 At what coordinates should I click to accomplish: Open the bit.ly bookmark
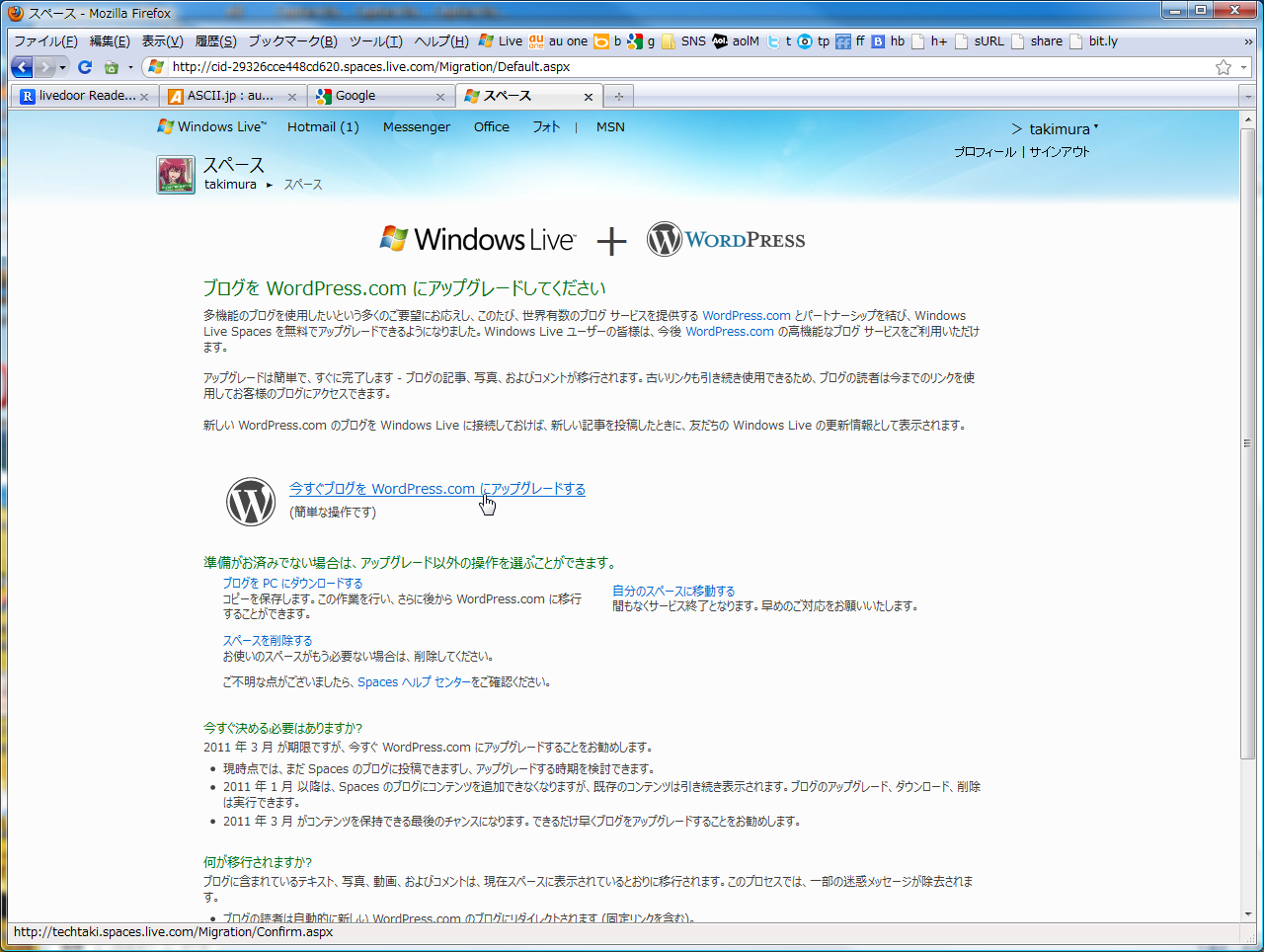tap(1094, 41)
